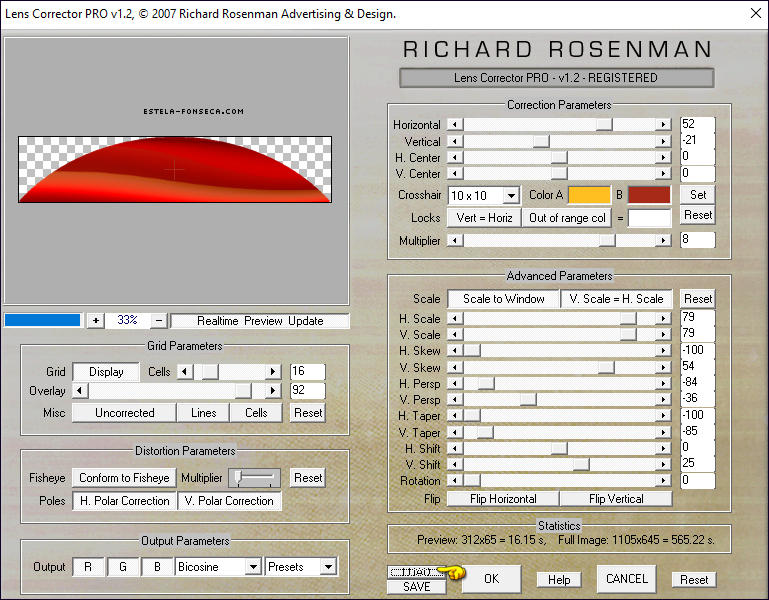Click the Horizontal value field

click(x=697, y=124)
